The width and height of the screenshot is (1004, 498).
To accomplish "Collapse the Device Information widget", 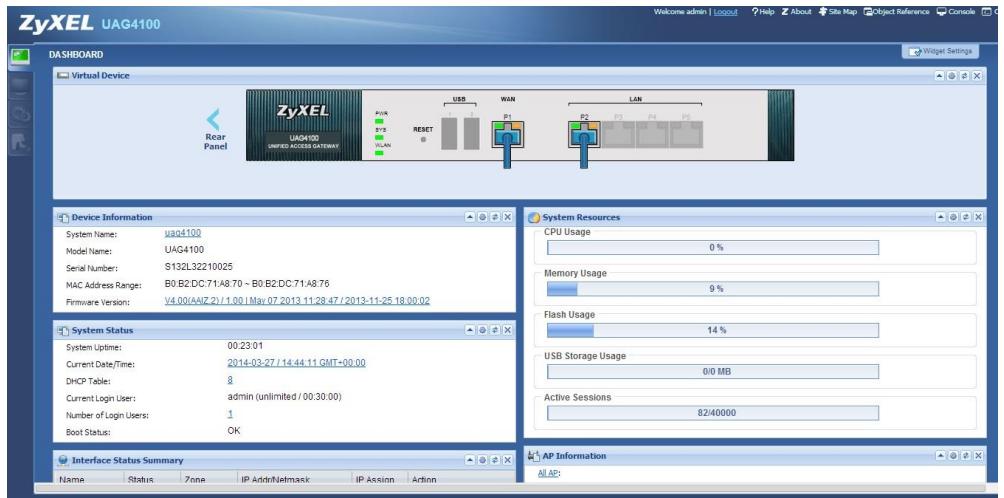I will tap(470, 218).
